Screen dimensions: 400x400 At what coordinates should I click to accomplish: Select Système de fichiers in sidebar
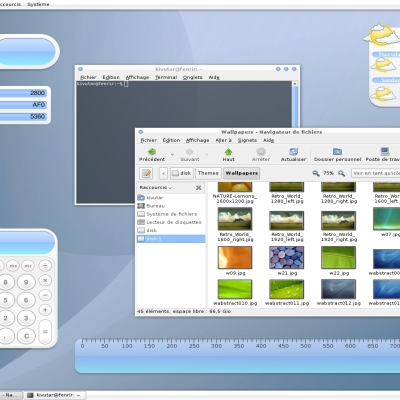tap(171, 214)
